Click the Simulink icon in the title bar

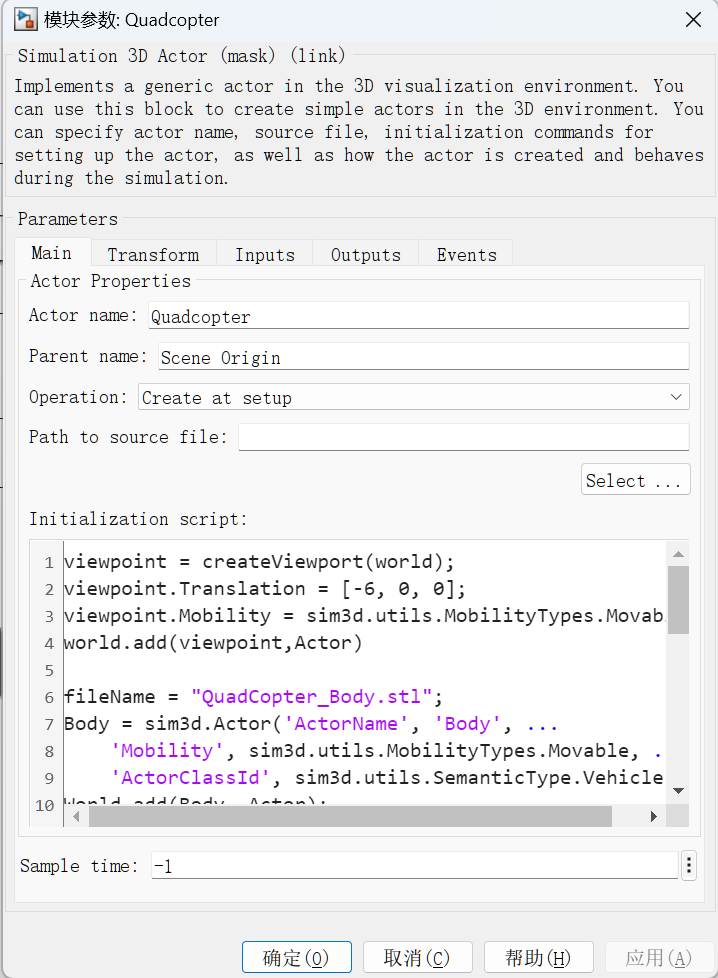coord(26,20)
